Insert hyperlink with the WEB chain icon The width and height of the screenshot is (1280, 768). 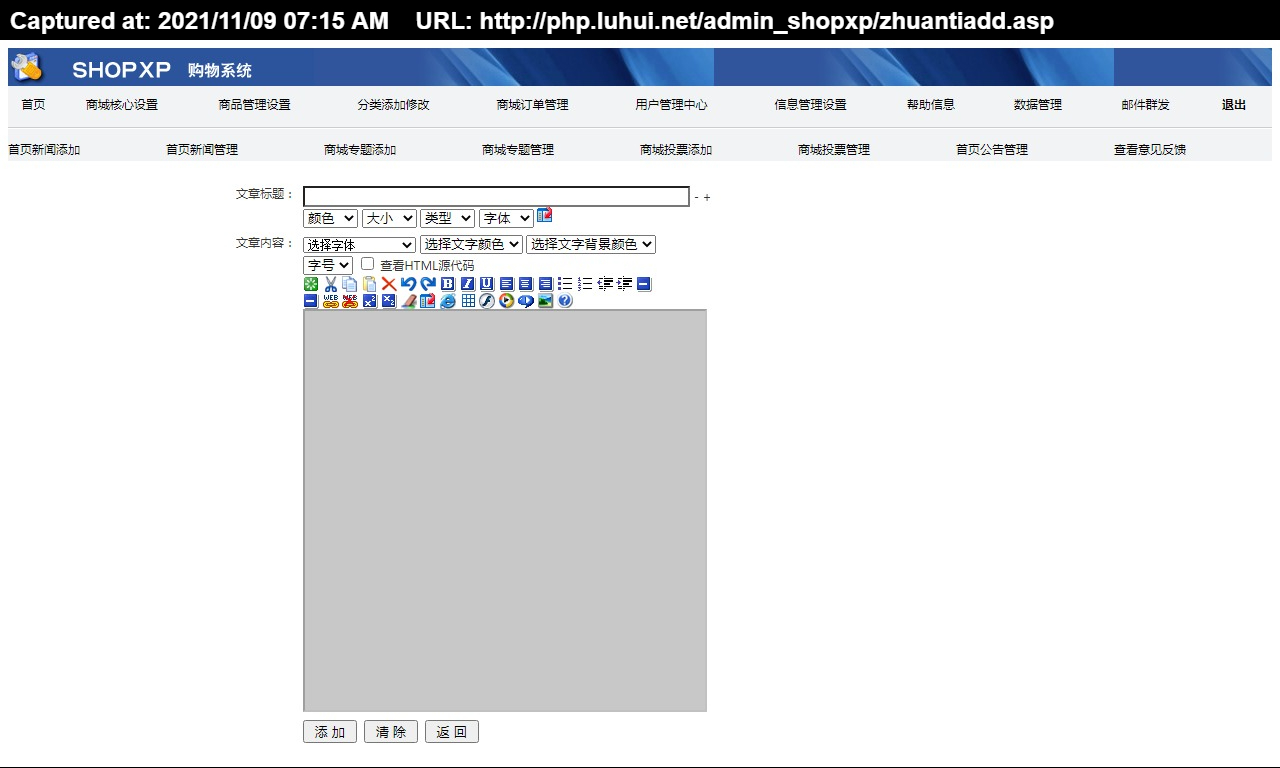click(330, 301)
